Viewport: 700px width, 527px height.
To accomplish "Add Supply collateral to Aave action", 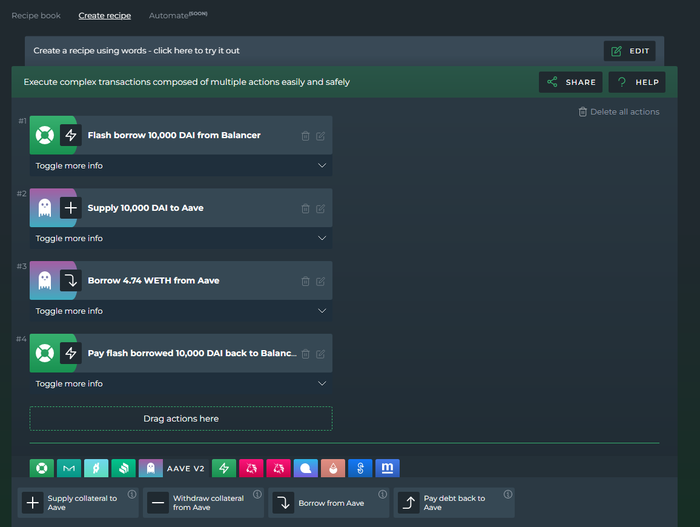I will tap(78, 503).
